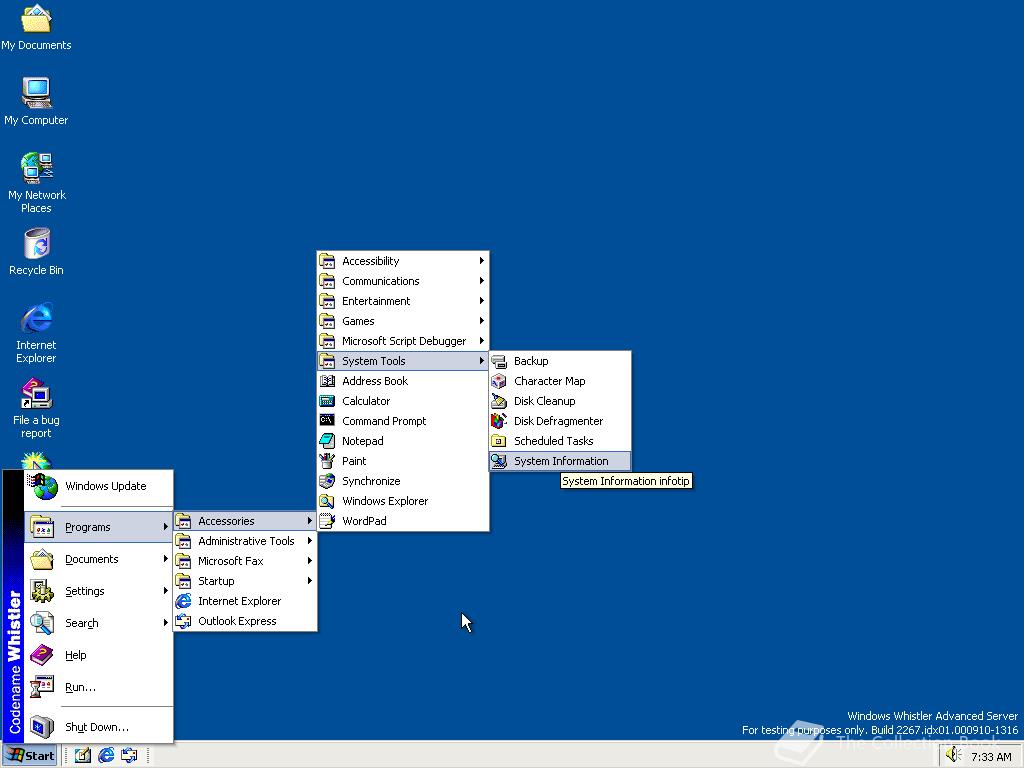The width and height of the screenshot is (1024, 768).
Task: Choose Disk Cleanup in System Tools
Action: tap(560, 401)
